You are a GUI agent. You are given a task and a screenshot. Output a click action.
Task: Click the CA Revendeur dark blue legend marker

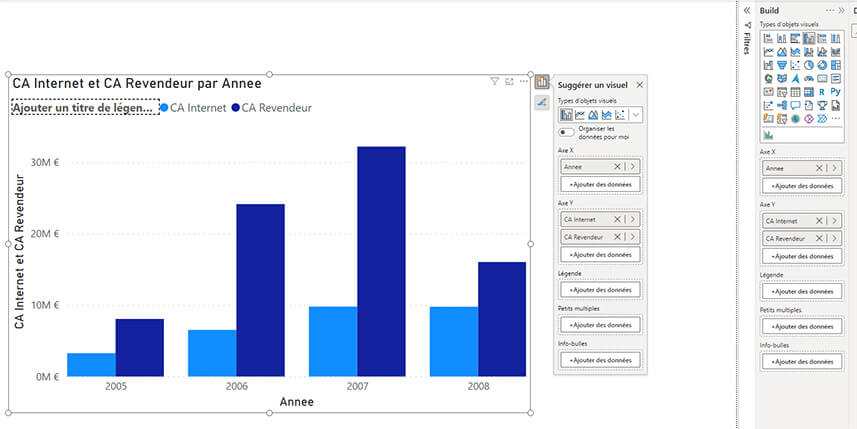(236, 108)
